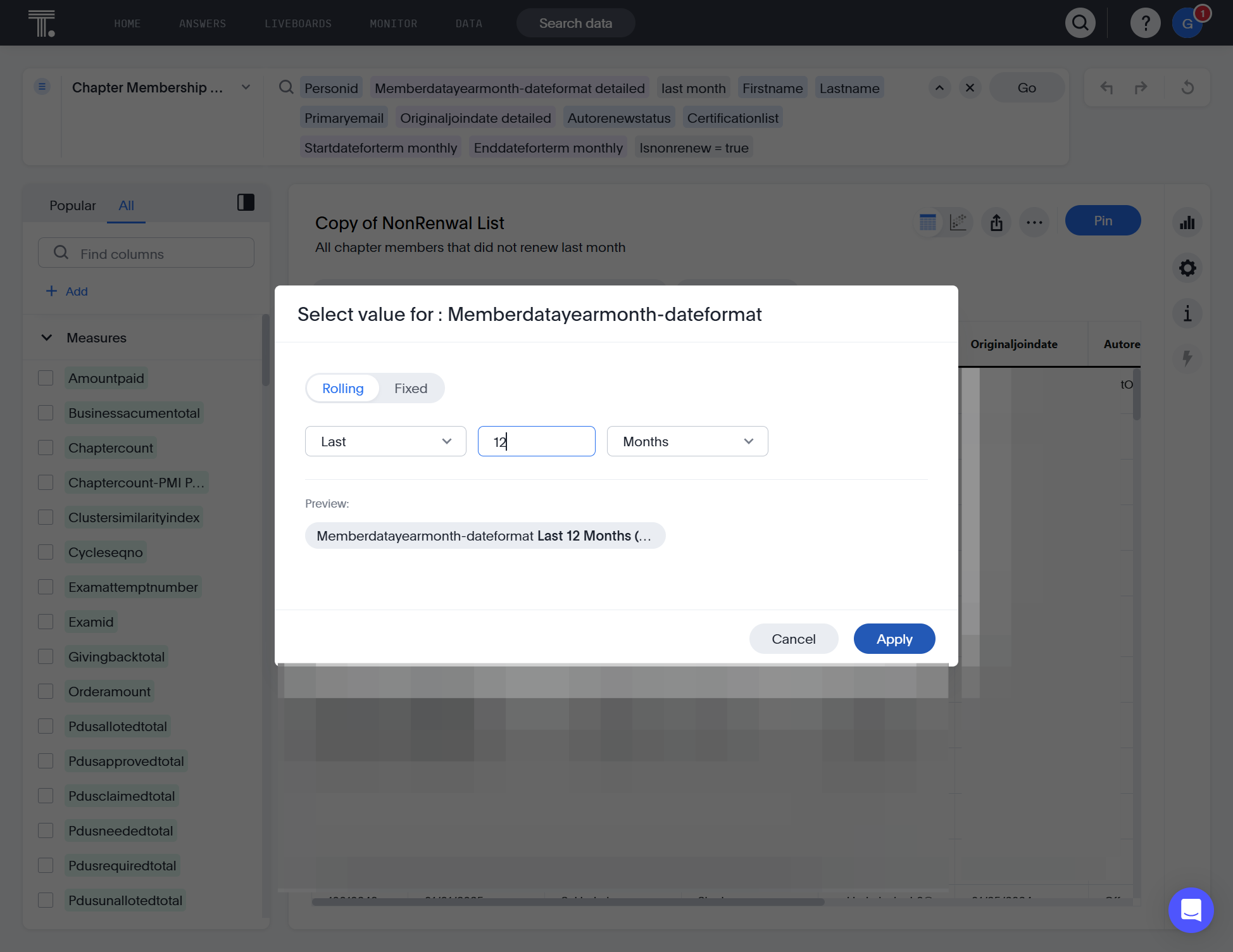Collapse the search bar with up chevron

(939, 87)
